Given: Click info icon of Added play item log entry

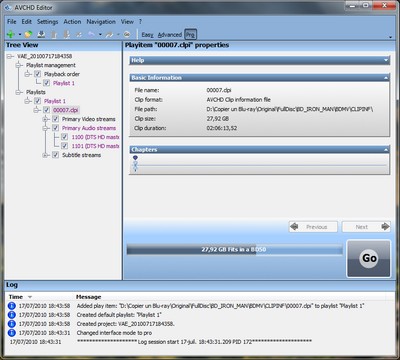Looking at the screenshot, I should (12, 306).
